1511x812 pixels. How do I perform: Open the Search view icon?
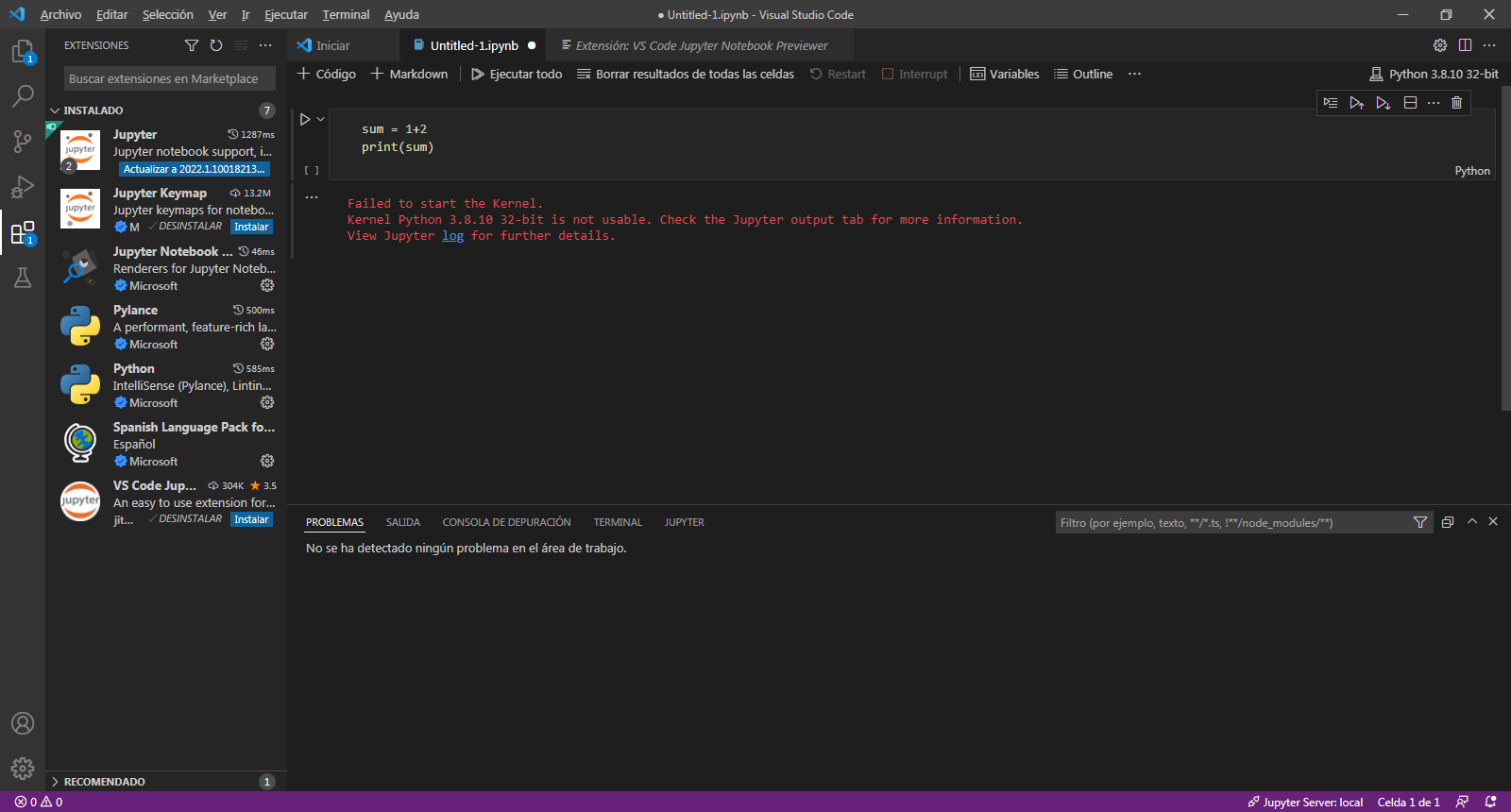pyautogui.click(x=23, y=95)
